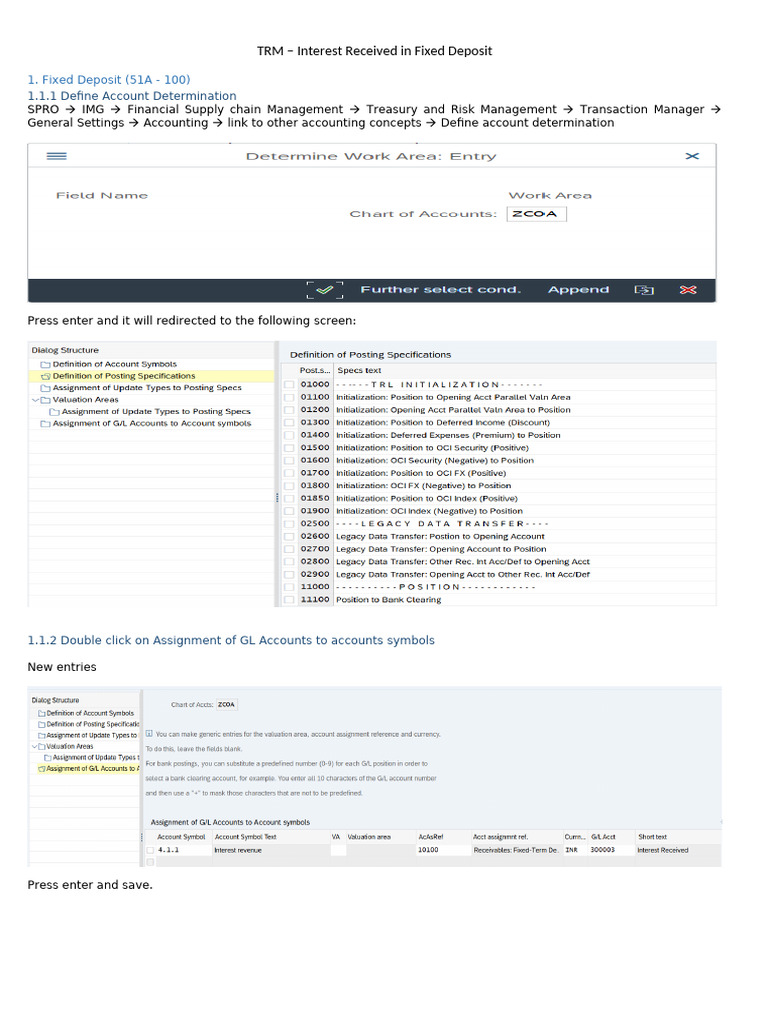Click the Valuation area column header
Screen dimensions: 768x1024
[369, 837]
